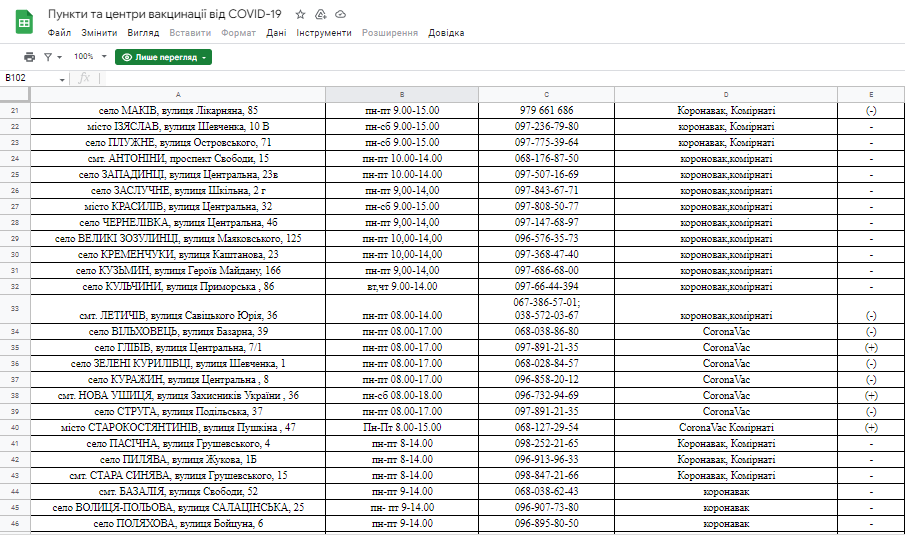The width and height of the screenshot is (905, 535).
Task: Open the Дані menu
Action: point(276,33)
